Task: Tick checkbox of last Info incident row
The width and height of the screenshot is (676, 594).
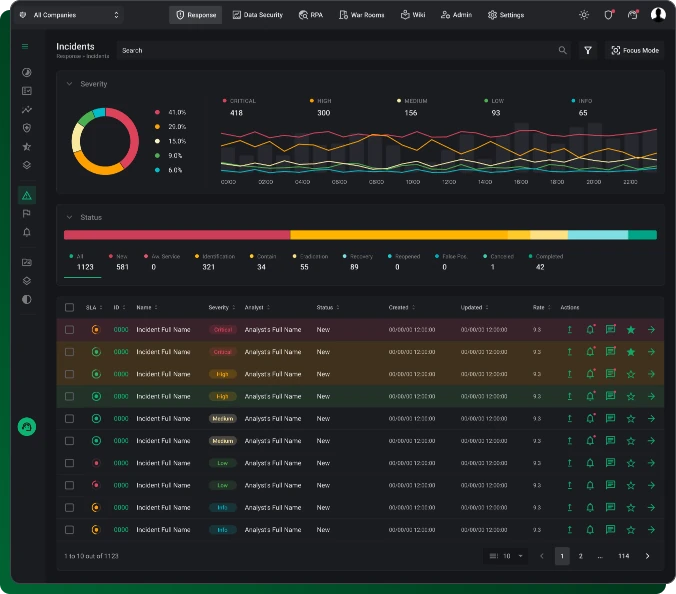Action: coord(69,530)
